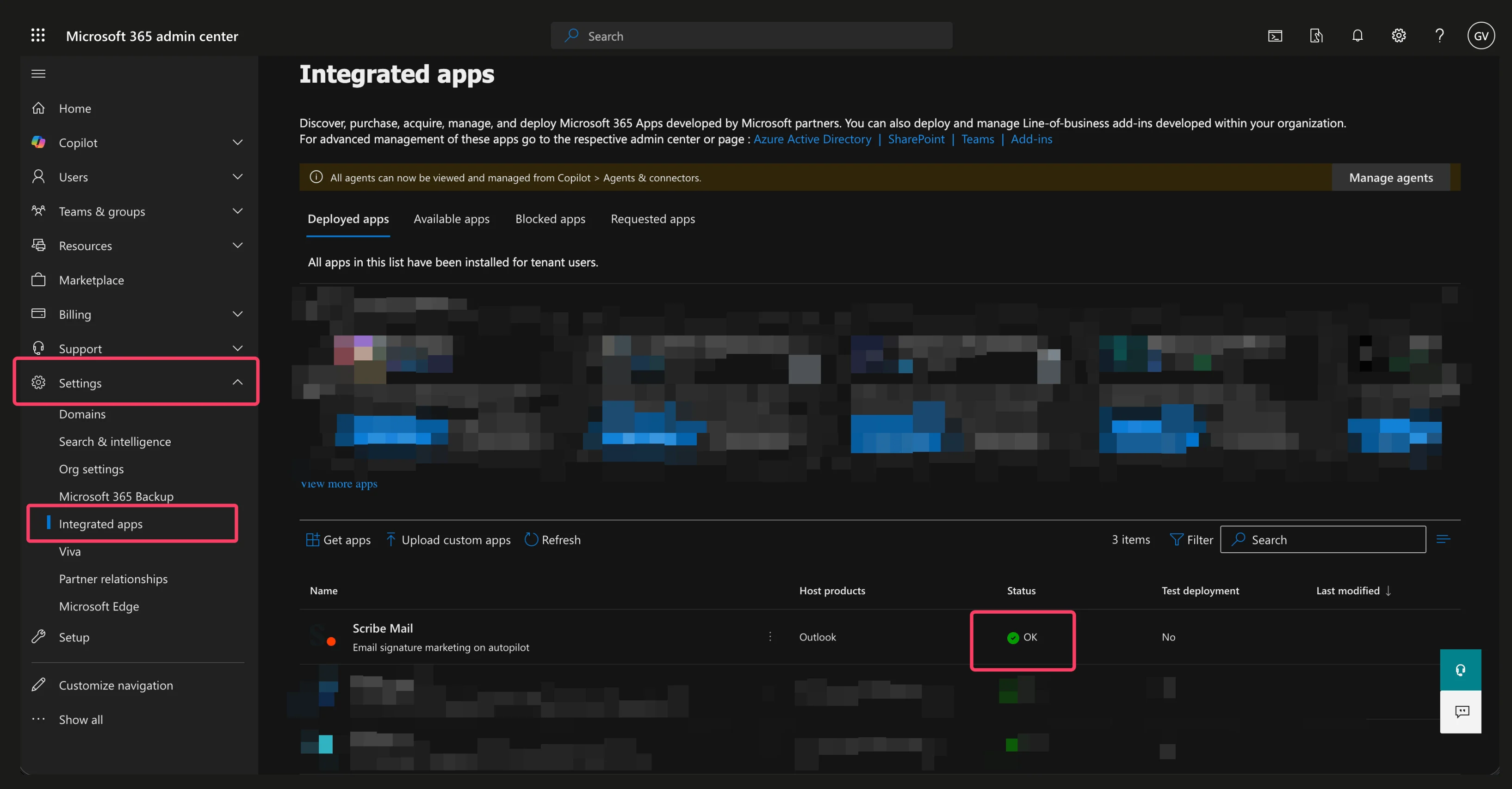Expand the Resources section chevron
The image size is (1512, 789).
[x=237, y=245]
